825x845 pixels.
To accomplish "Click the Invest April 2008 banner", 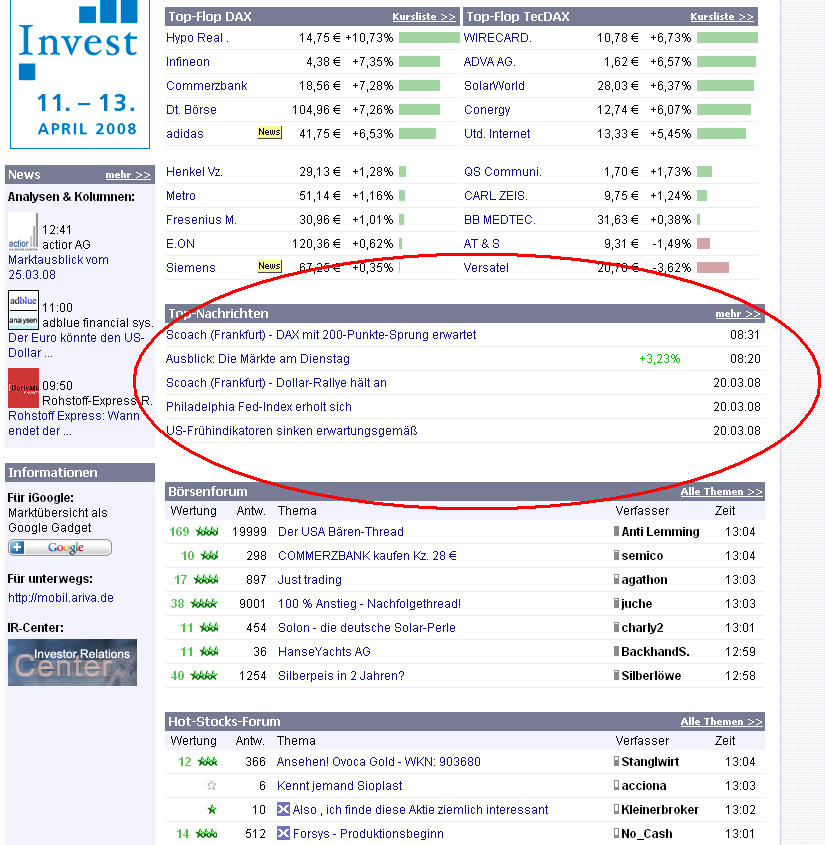I will (x=80, y=74).
